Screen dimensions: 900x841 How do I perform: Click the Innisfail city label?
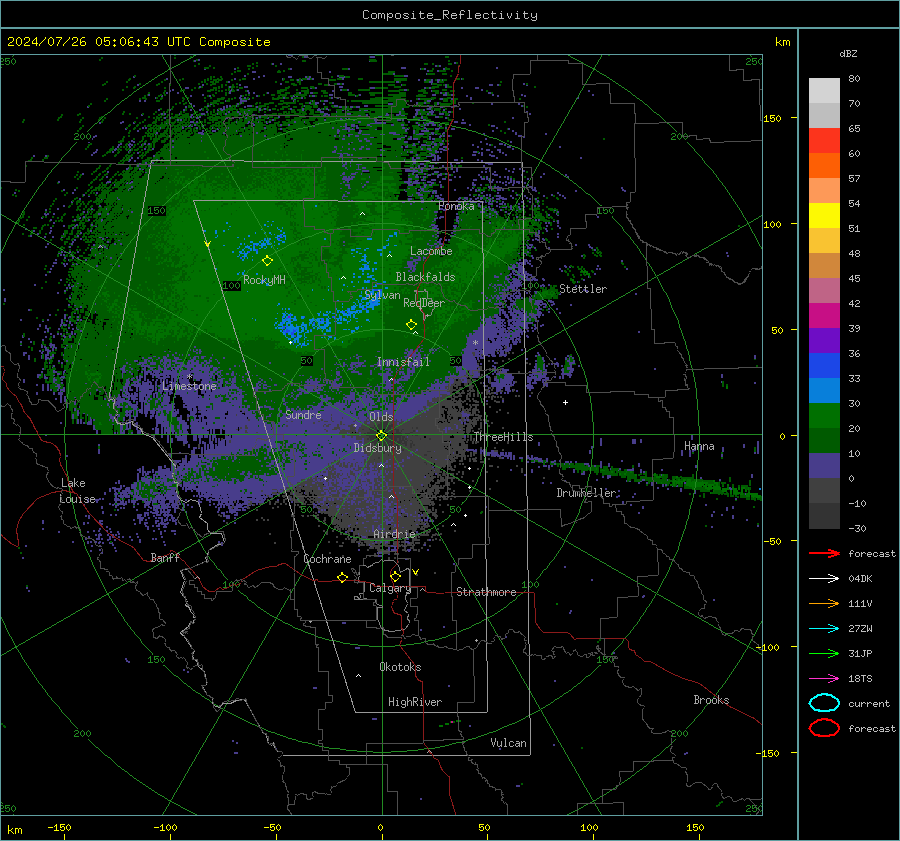click(x=403, y=362)
